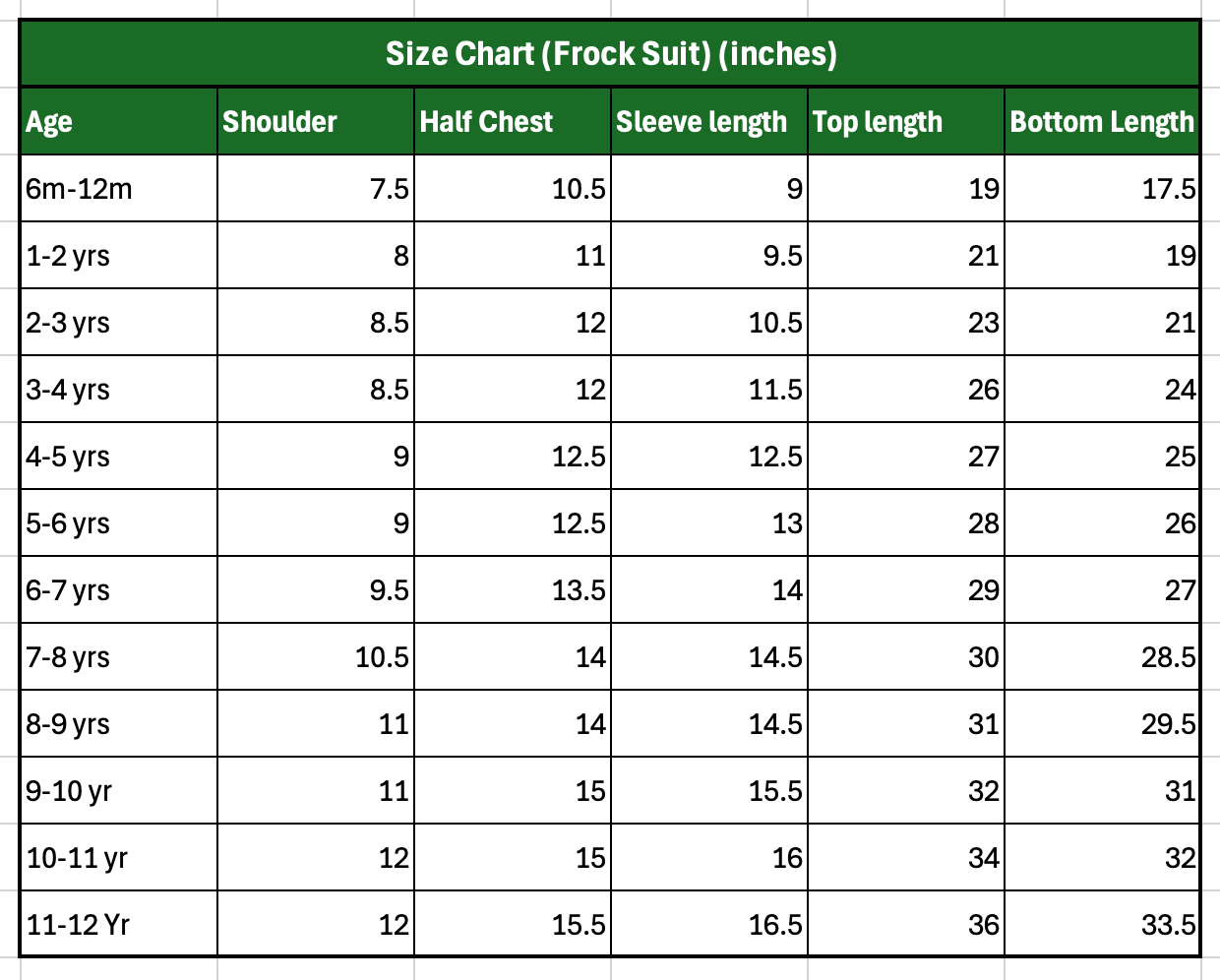Click sleeve length 16.5 cell
This screenshot has height=980, width=1220.
pyautogui.click(x=709, y=924)
